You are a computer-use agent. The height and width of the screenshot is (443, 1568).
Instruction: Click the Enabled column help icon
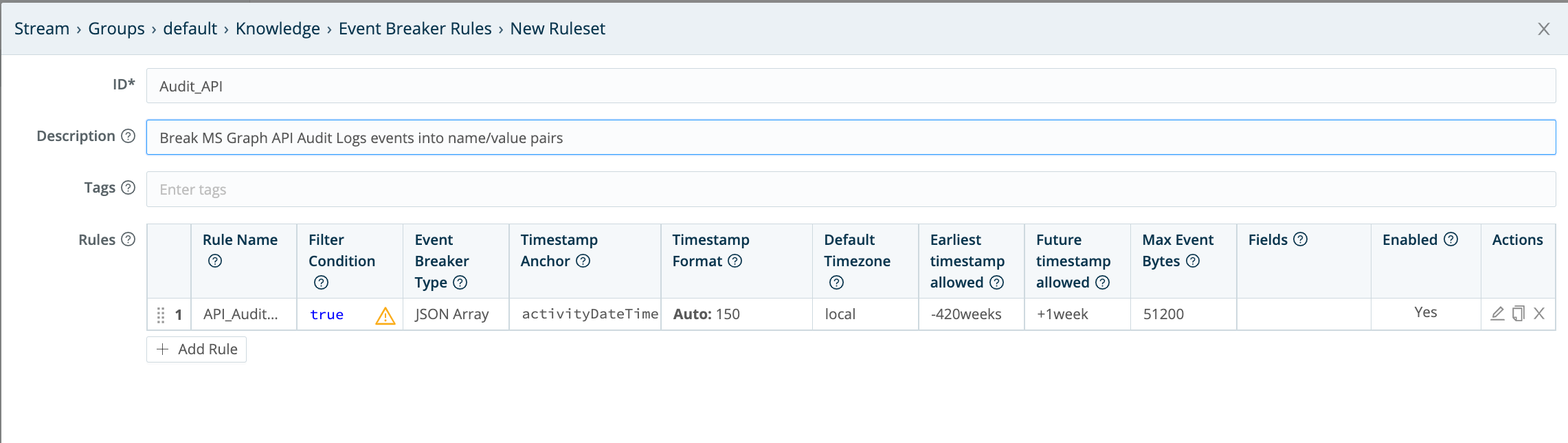(1452, 240)
